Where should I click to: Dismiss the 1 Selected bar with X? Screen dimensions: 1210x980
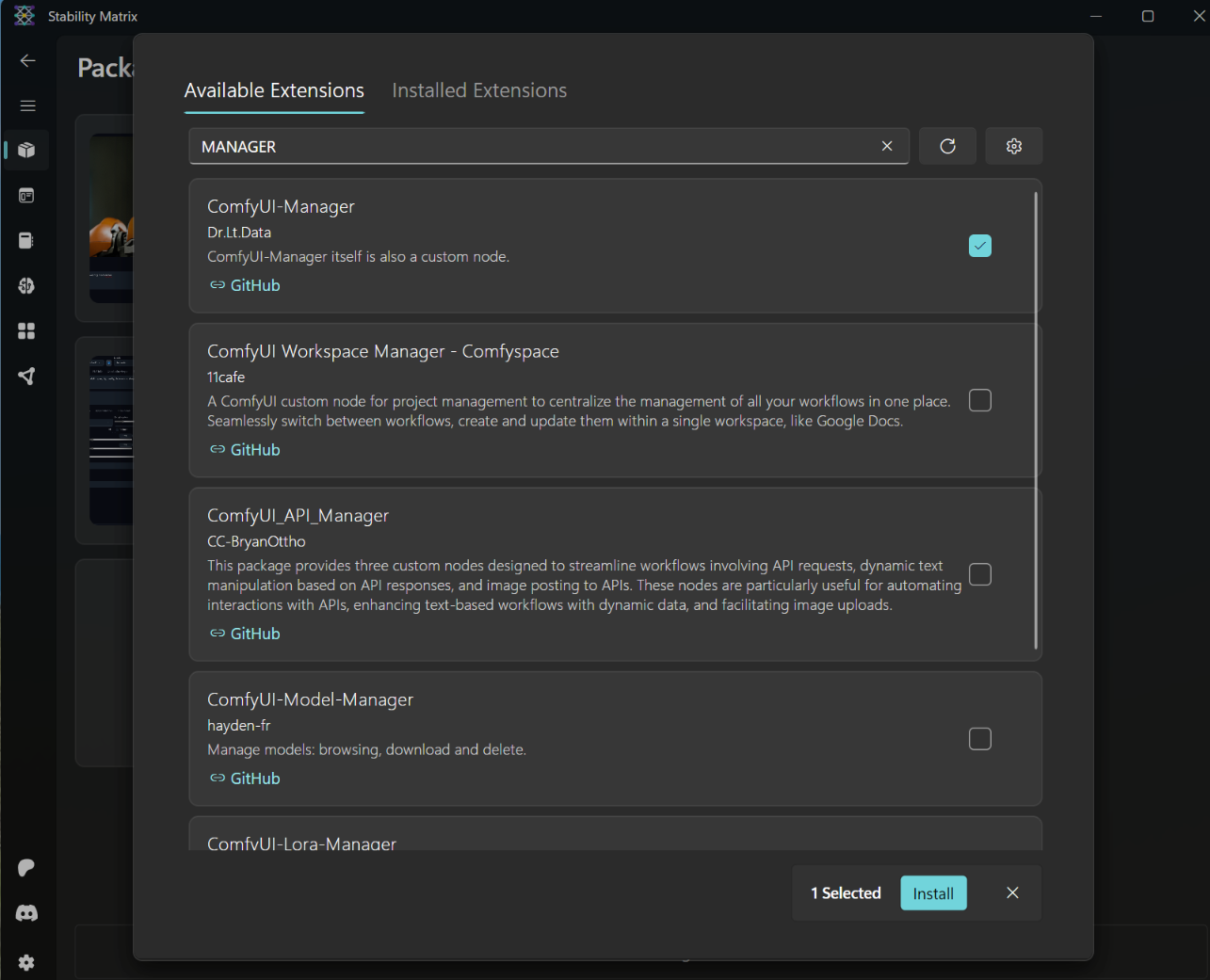coord(1012,892)
